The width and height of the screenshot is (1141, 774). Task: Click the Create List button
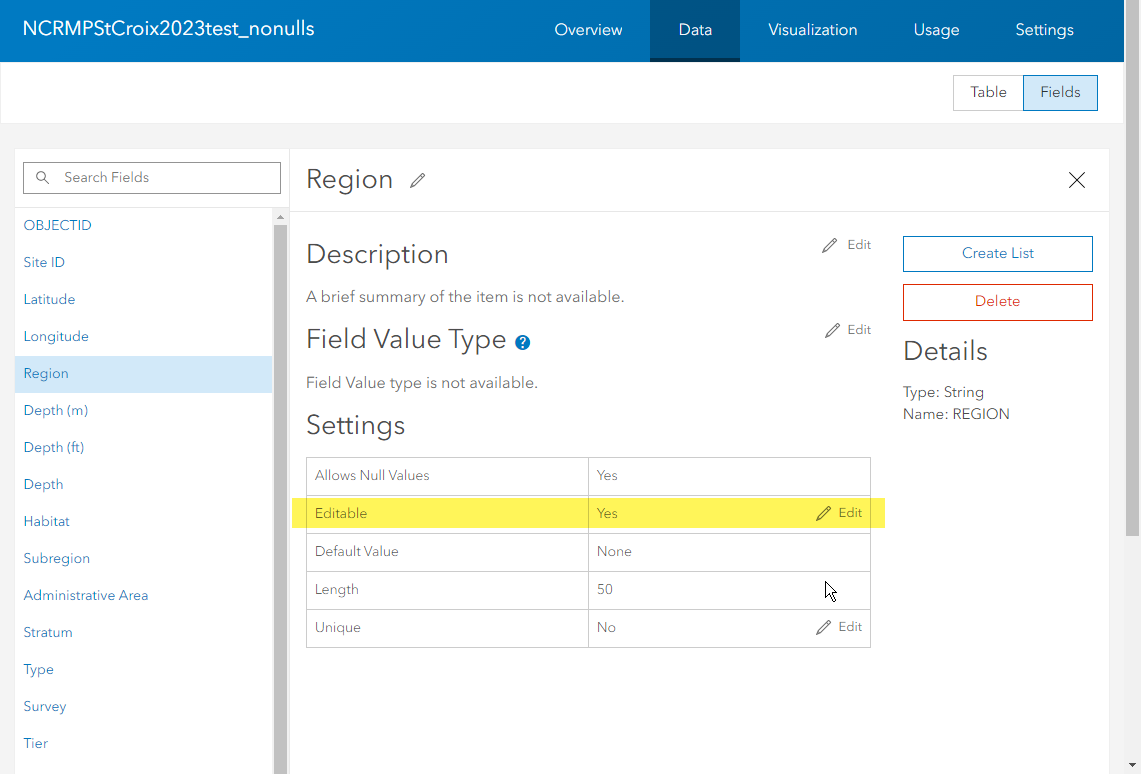pos(997,254)
